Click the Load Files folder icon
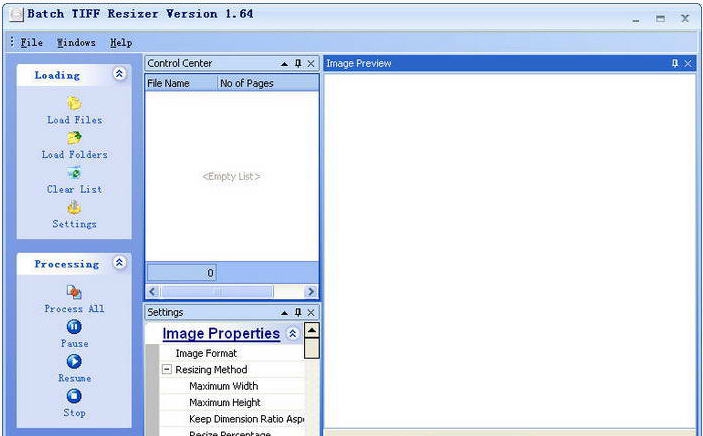This screenshot has height=436, width=703. point(74,103)
